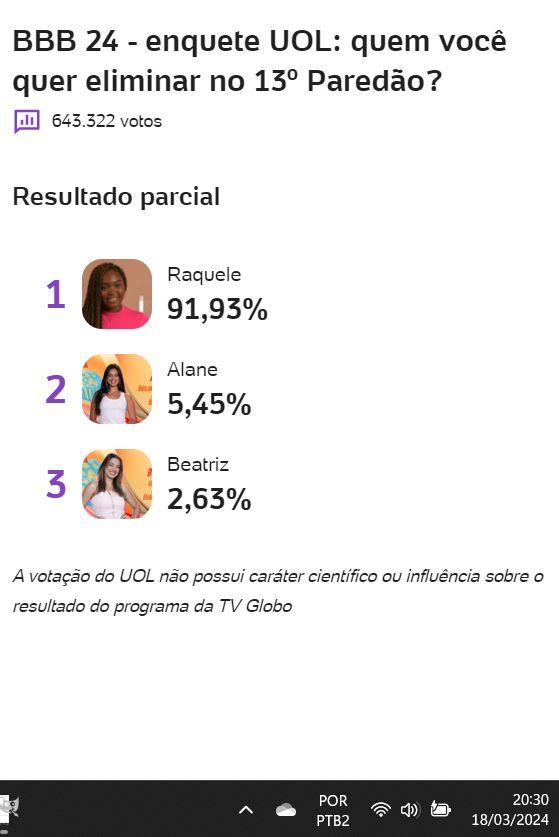Select Alane's photo thumbnail

[x=117, y=389]
